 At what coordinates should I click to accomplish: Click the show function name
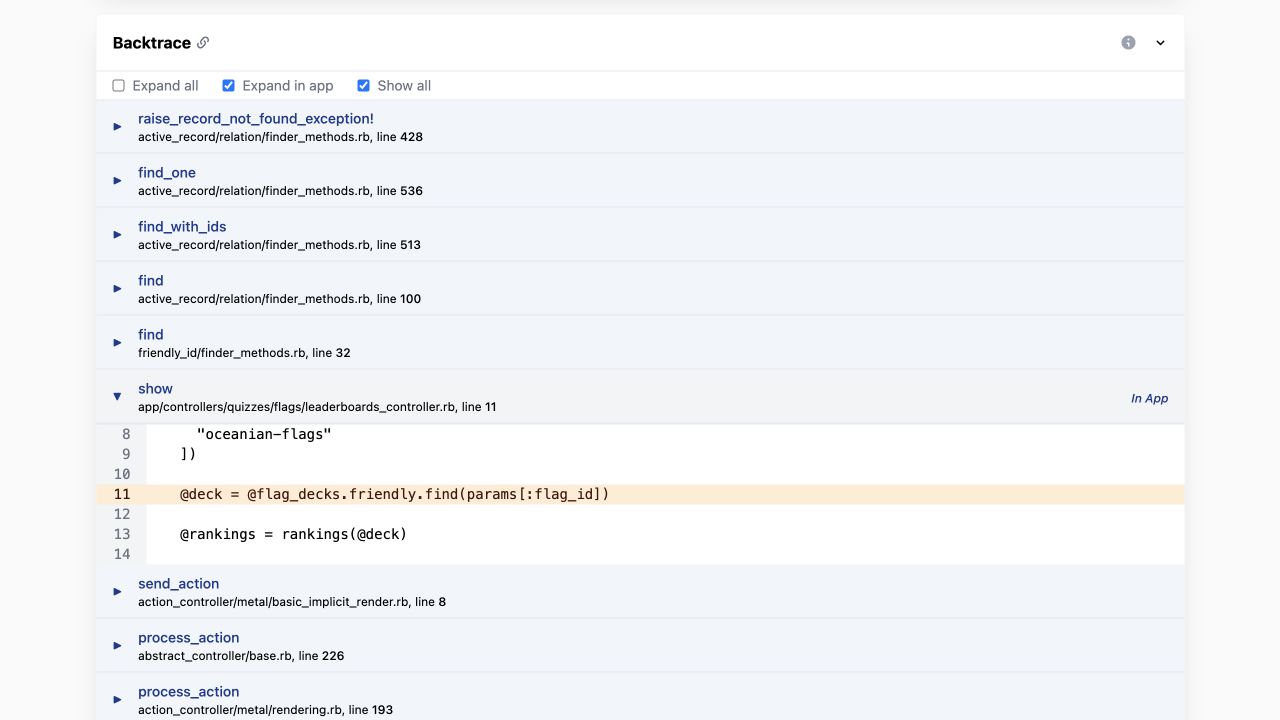155,389
